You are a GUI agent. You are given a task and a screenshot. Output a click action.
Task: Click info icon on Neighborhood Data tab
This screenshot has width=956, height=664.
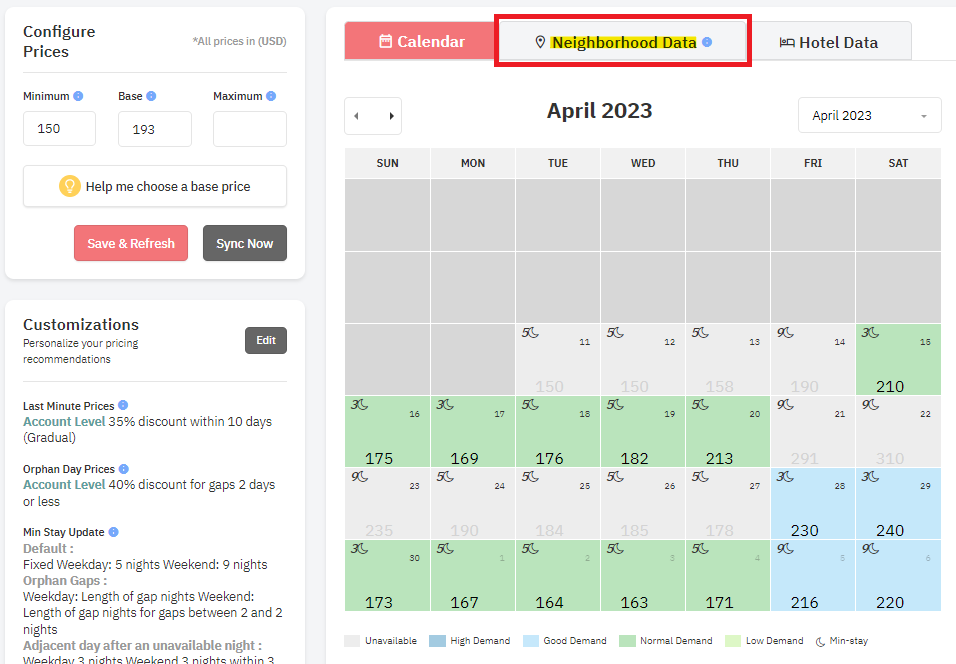707,42
